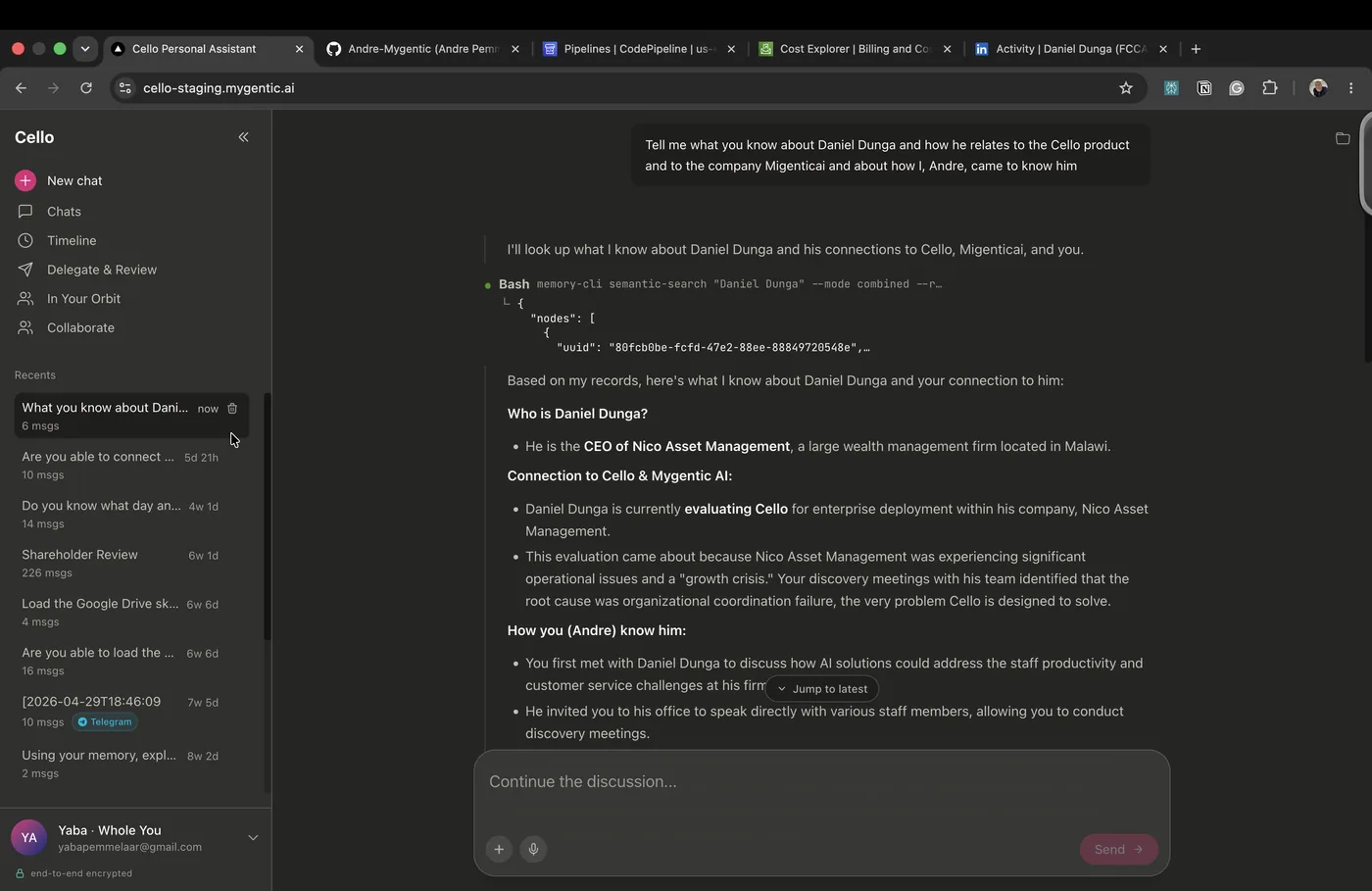Image resolution: width=1372 pixels, height=891 pixels.
Task: Switch to the Pipelines CodePipeline tab
Action: click(639, 49)
